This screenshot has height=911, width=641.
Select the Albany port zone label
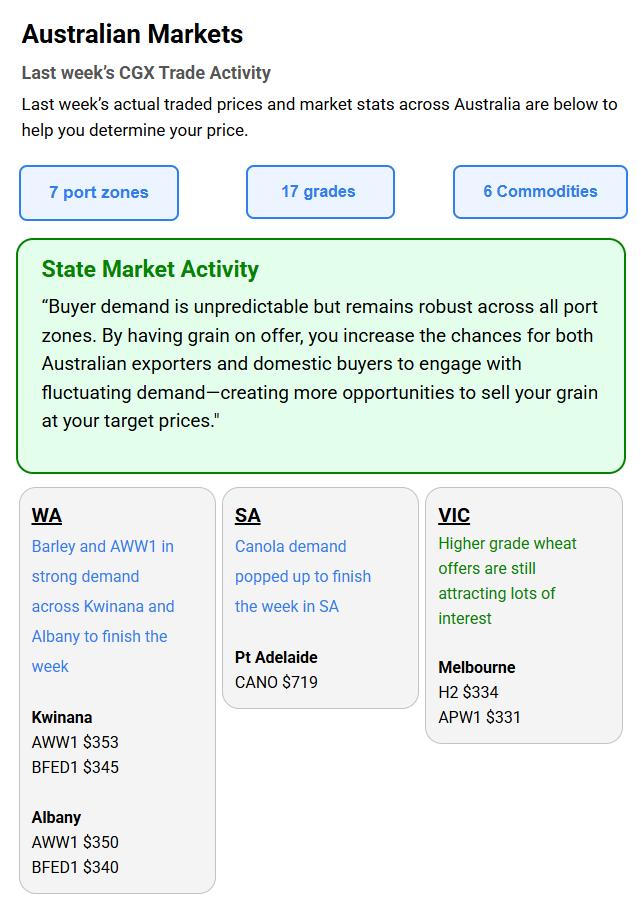56,817
